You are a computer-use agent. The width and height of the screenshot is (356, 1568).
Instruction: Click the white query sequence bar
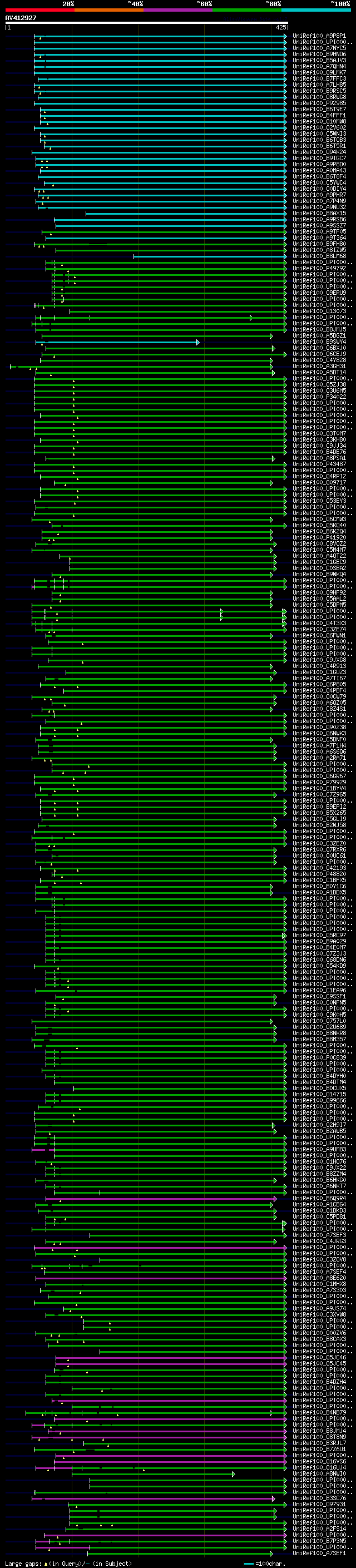point(147,23)
